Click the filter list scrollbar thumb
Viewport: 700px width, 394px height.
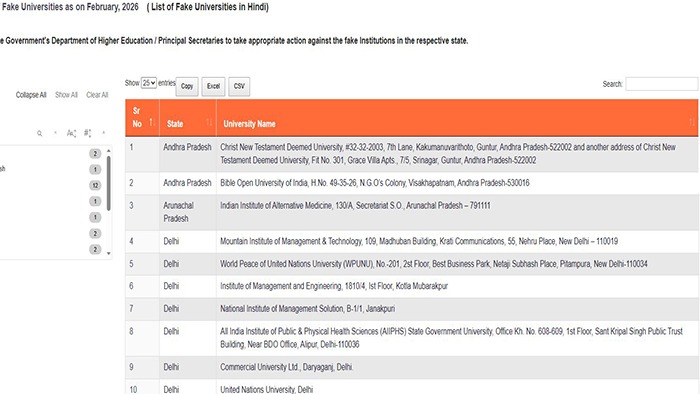tap(108, 183)
